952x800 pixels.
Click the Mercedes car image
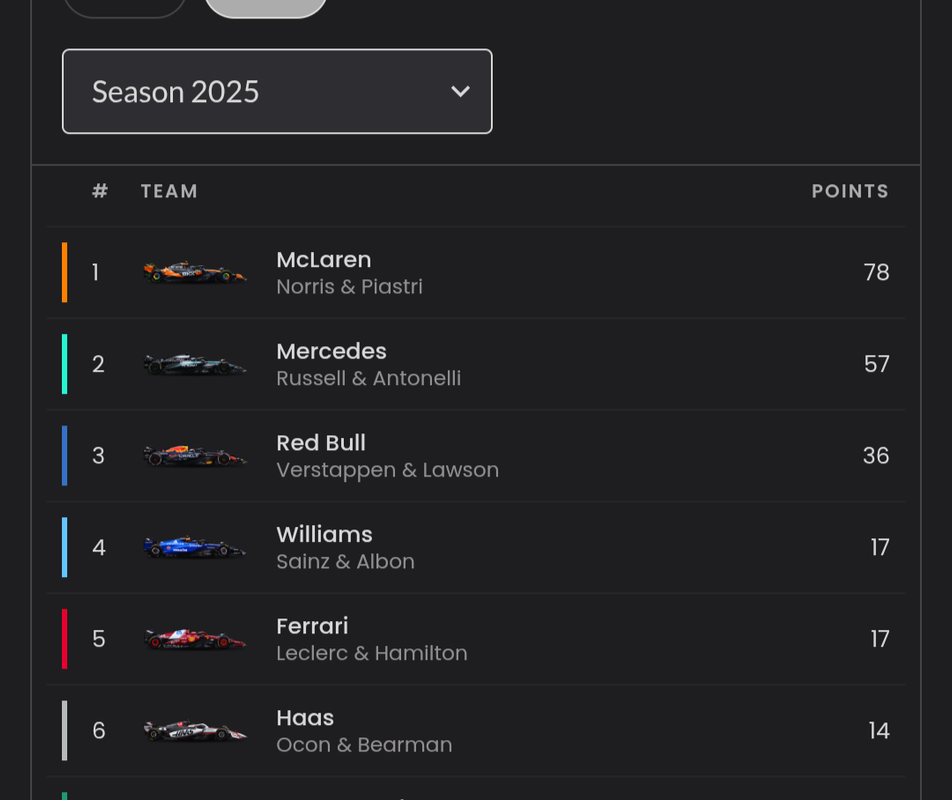(x=194, y=364)
